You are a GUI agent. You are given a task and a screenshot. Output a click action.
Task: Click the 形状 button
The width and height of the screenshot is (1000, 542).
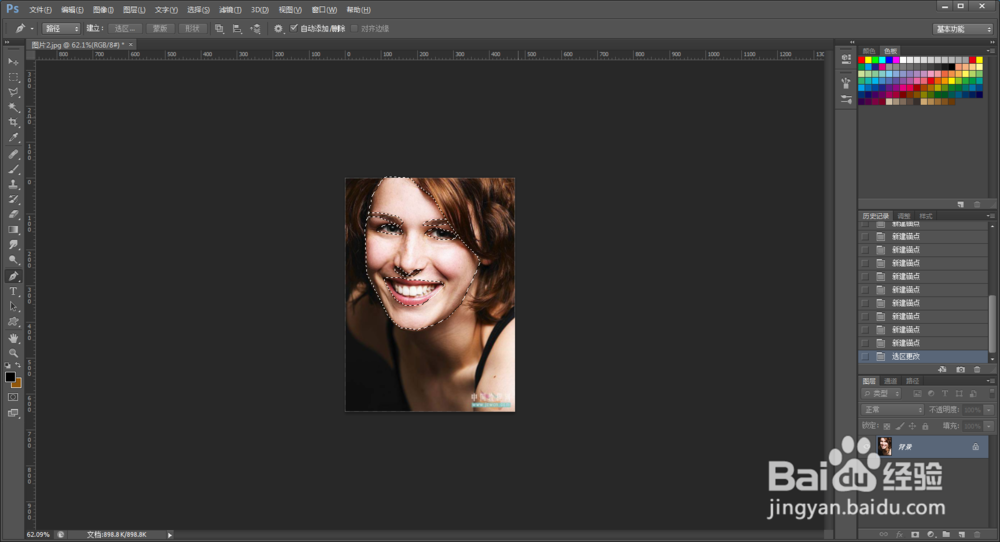[192, 29]
